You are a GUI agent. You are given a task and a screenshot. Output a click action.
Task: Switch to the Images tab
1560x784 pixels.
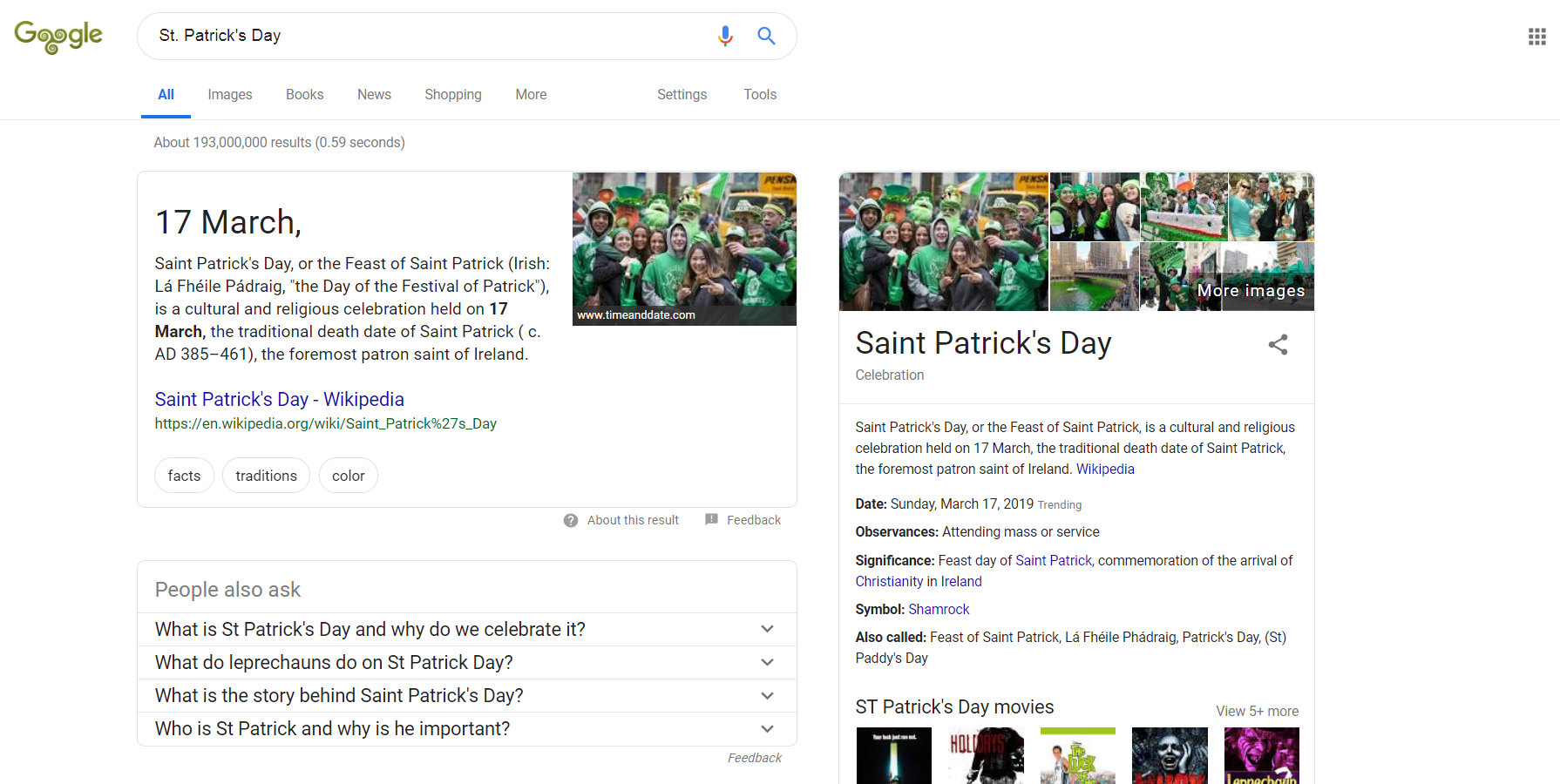230,95
